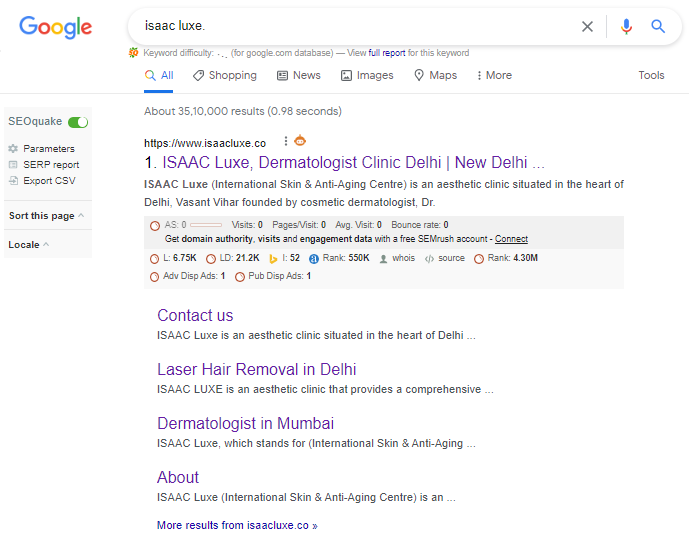
Task: Click the Semrush L links icon
Action: [x=154, y=259]
